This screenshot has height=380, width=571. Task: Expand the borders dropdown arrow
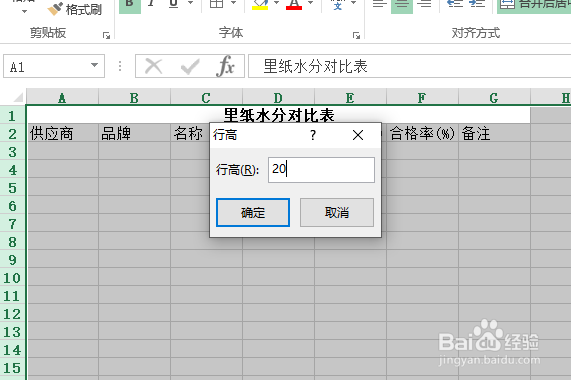coord(234,4)
